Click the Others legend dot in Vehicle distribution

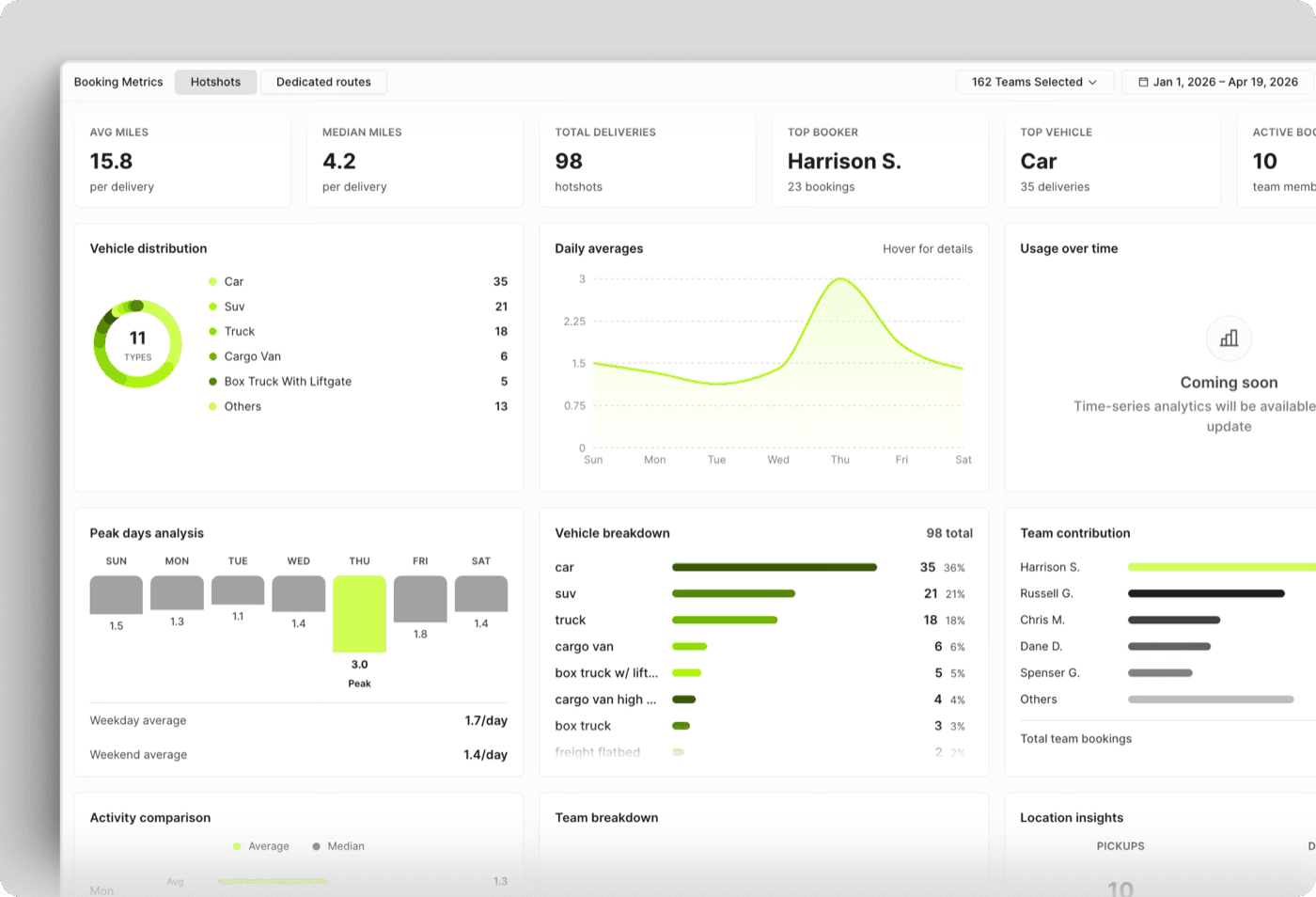click(x=214, y=406)
